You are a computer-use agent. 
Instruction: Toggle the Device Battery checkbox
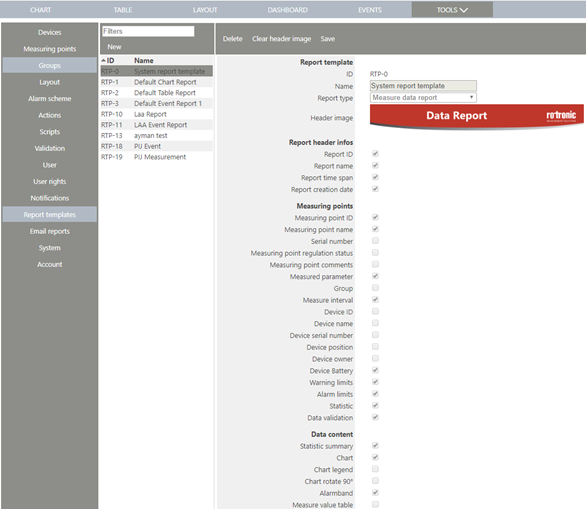(375, 370)
